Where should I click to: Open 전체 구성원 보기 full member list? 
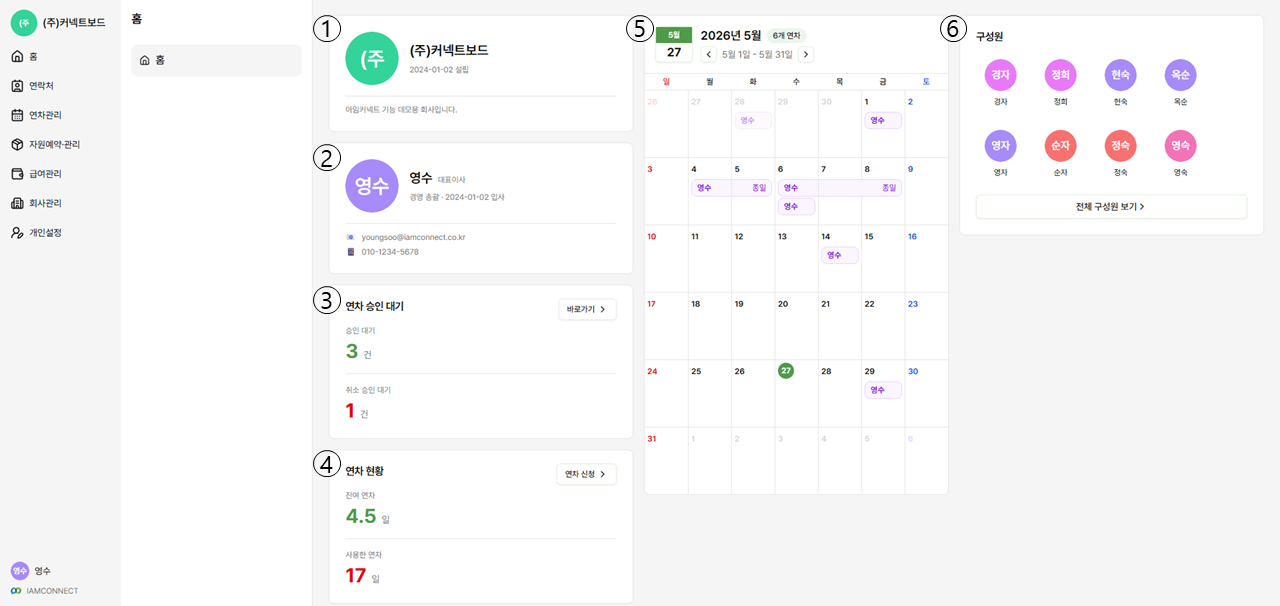tap(1111, 206)
